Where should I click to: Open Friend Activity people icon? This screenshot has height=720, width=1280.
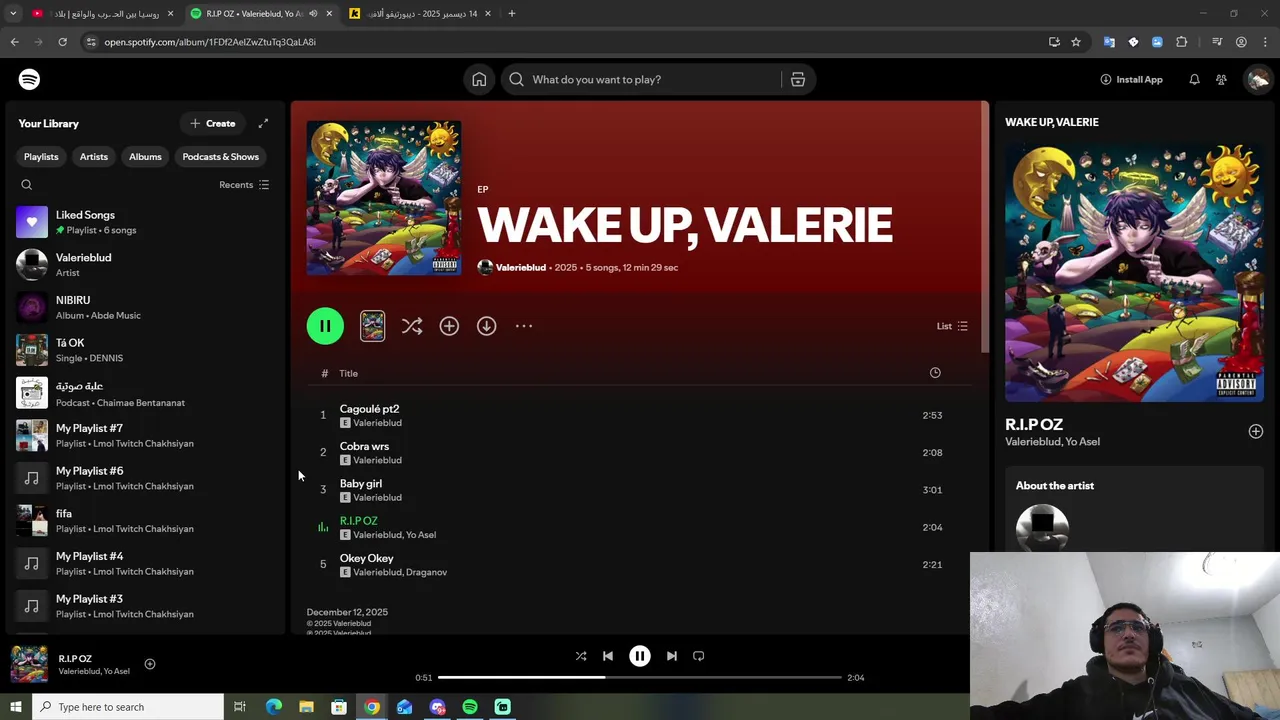[1221, 79]
